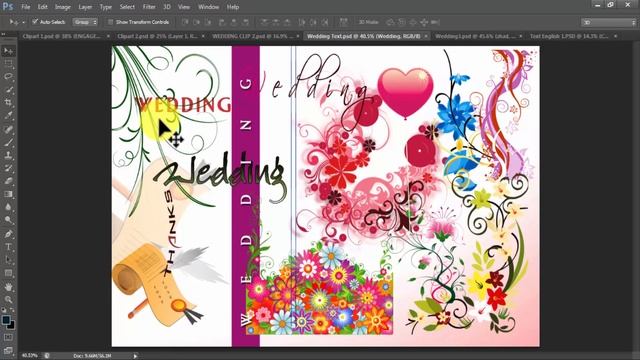
Task: Select the Move tool
Action: (8, 51)
